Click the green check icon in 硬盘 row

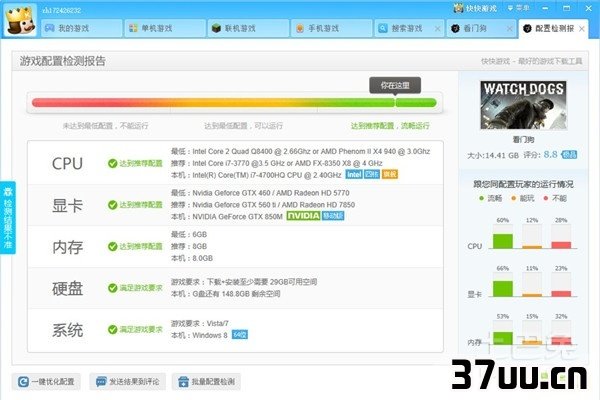click(x=112, y=288)
